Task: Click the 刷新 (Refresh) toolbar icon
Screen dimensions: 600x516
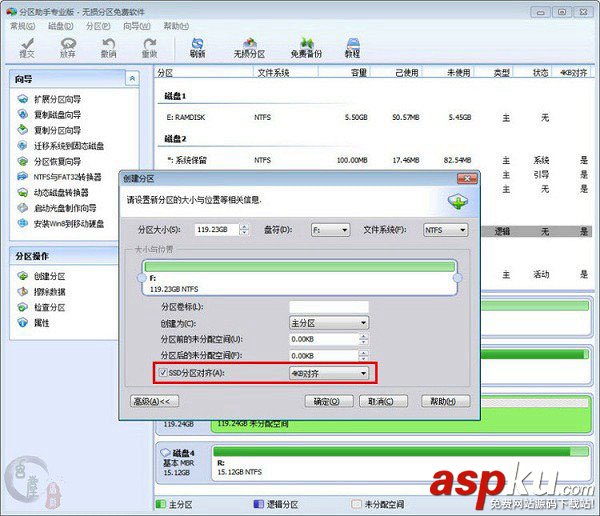Action: 197,47
